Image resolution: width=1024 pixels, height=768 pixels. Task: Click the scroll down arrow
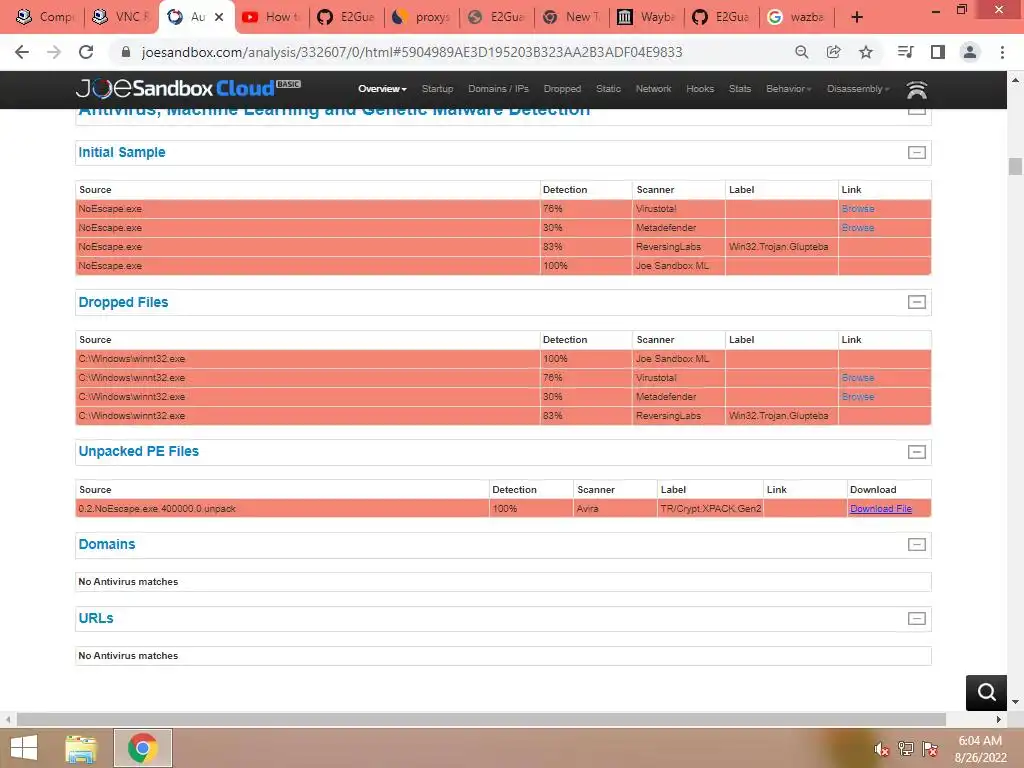tap(1015, 702)
